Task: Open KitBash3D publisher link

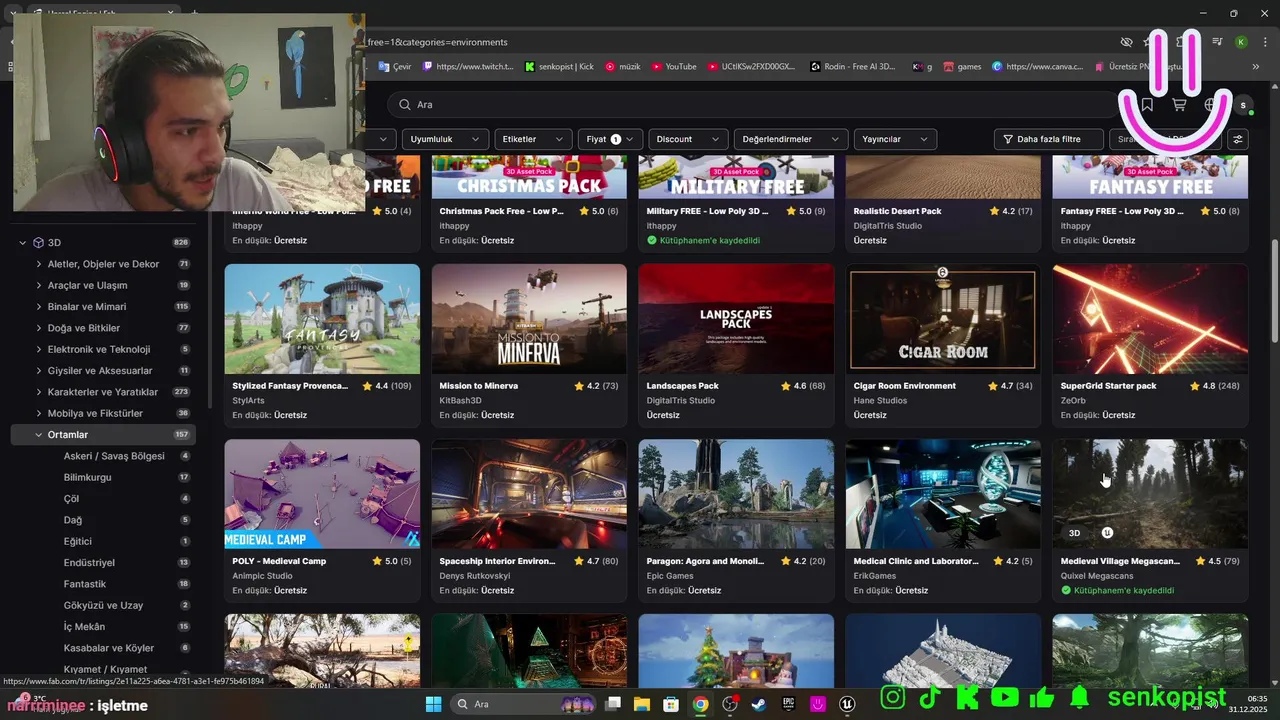Action: coord(462,401)
